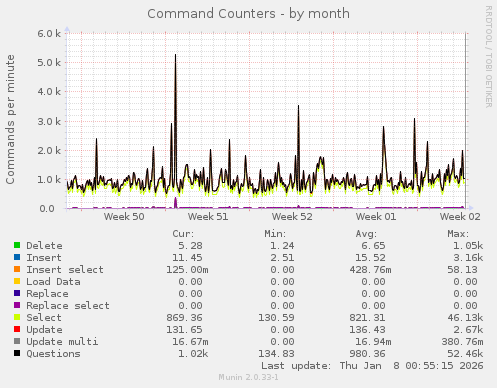Click the Delete average value 6.65
Screen dimensions: 497x388
373,246
